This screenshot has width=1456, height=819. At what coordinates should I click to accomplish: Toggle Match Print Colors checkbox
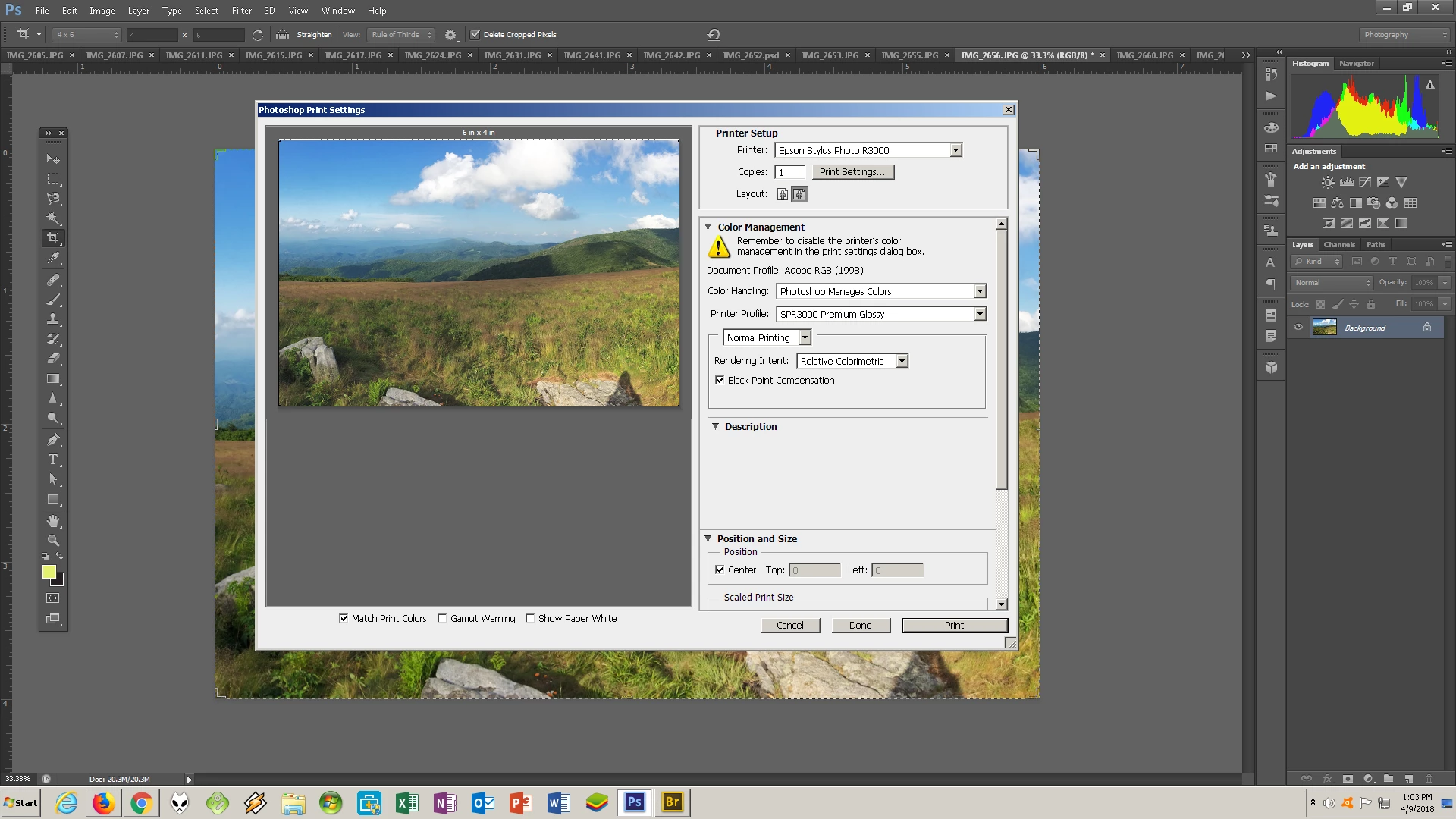point(344,618)
